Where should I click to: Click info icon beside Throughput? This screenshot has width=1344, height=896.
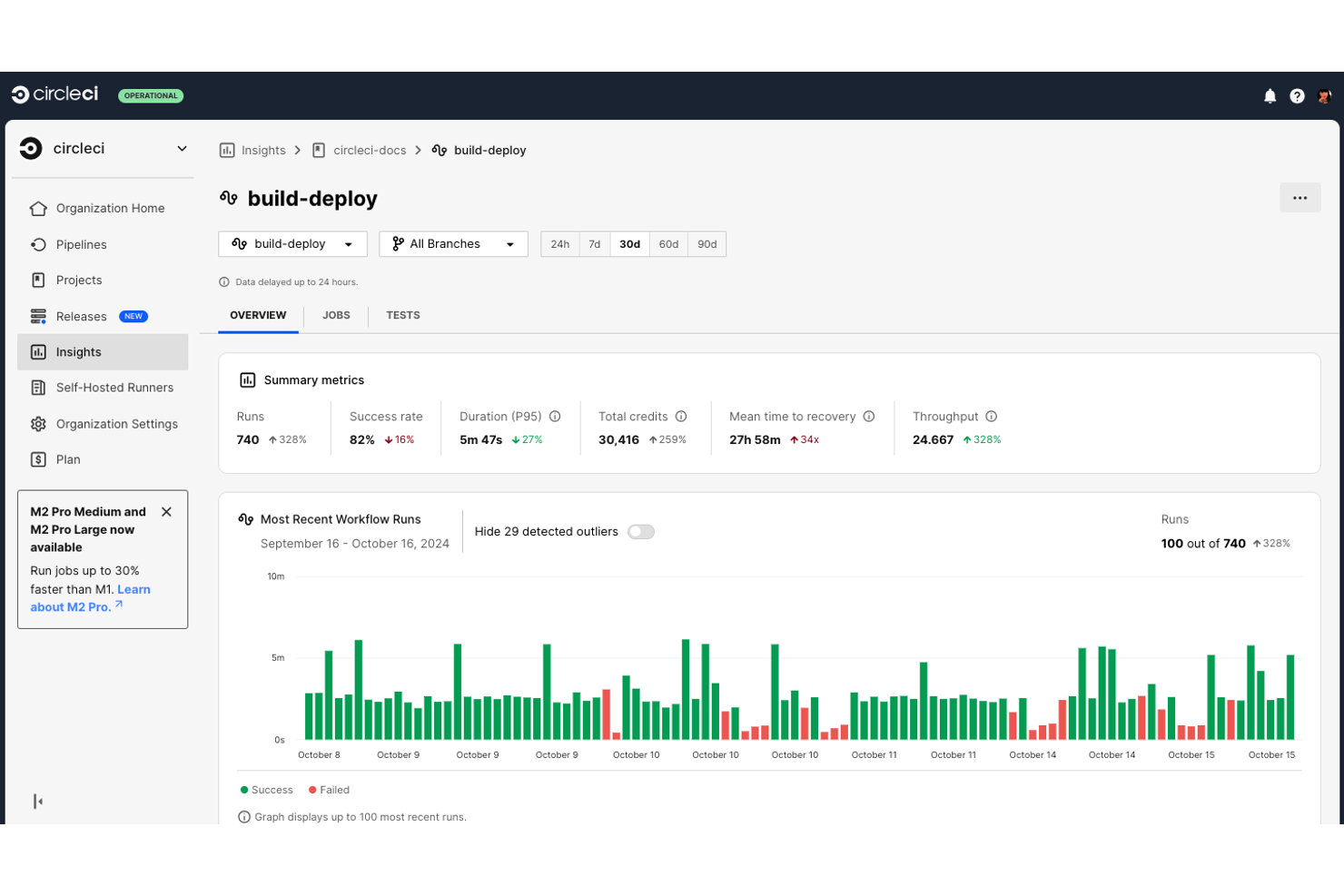pos(992,417)
